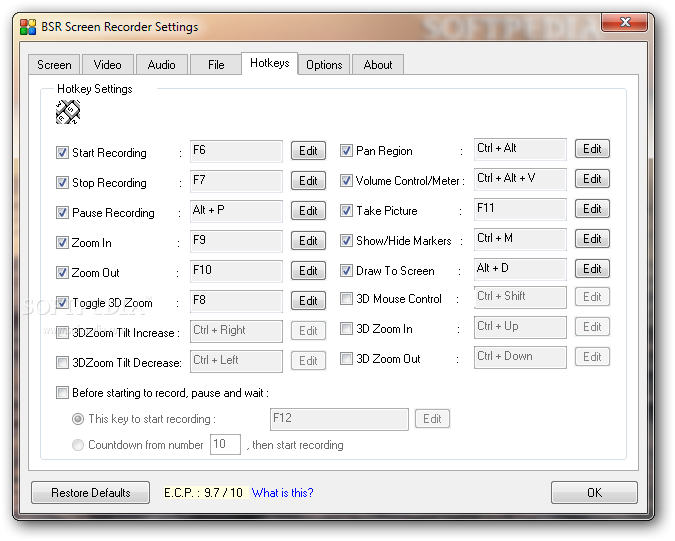Image resolution: width=675 pixels, height=541 pixels.
Task: Click the E.C.P. 9.7 / 10 score text
Action: (x=204, y=492)
